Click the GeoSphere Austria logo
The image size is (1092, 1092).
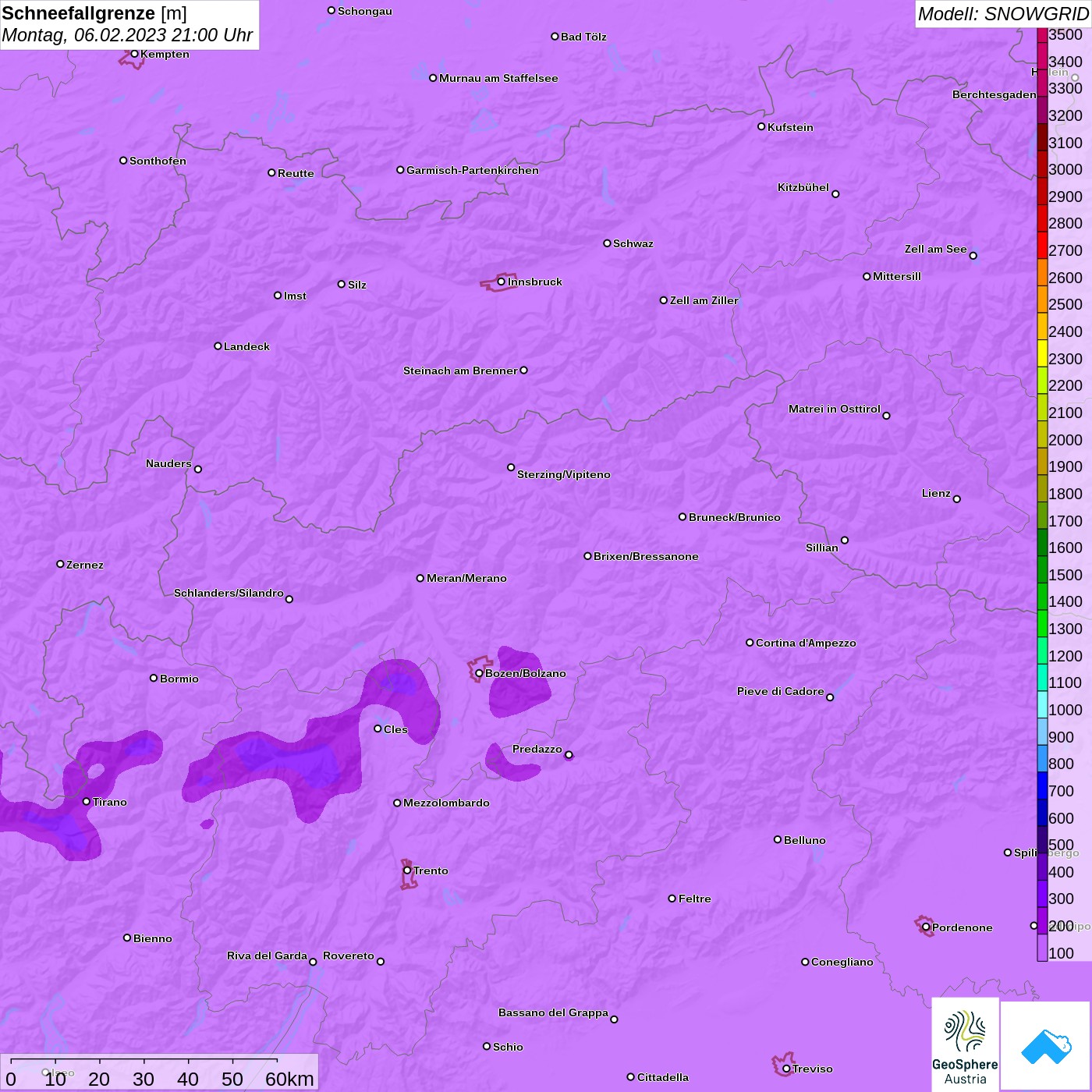(965, 1044)
